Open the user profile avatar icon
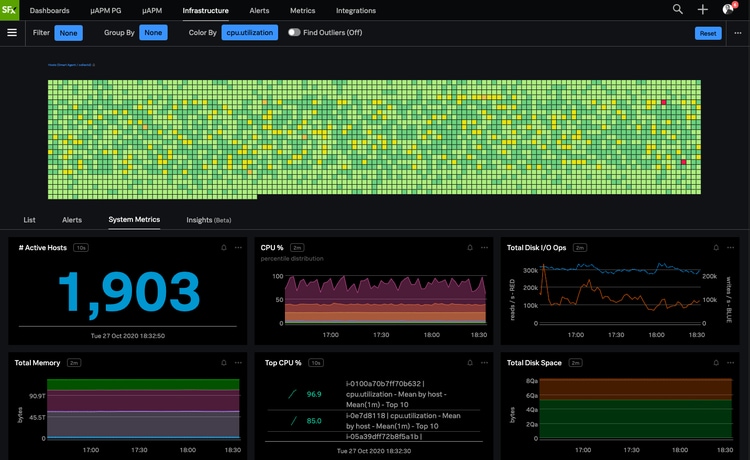 (x=729, y=10)
